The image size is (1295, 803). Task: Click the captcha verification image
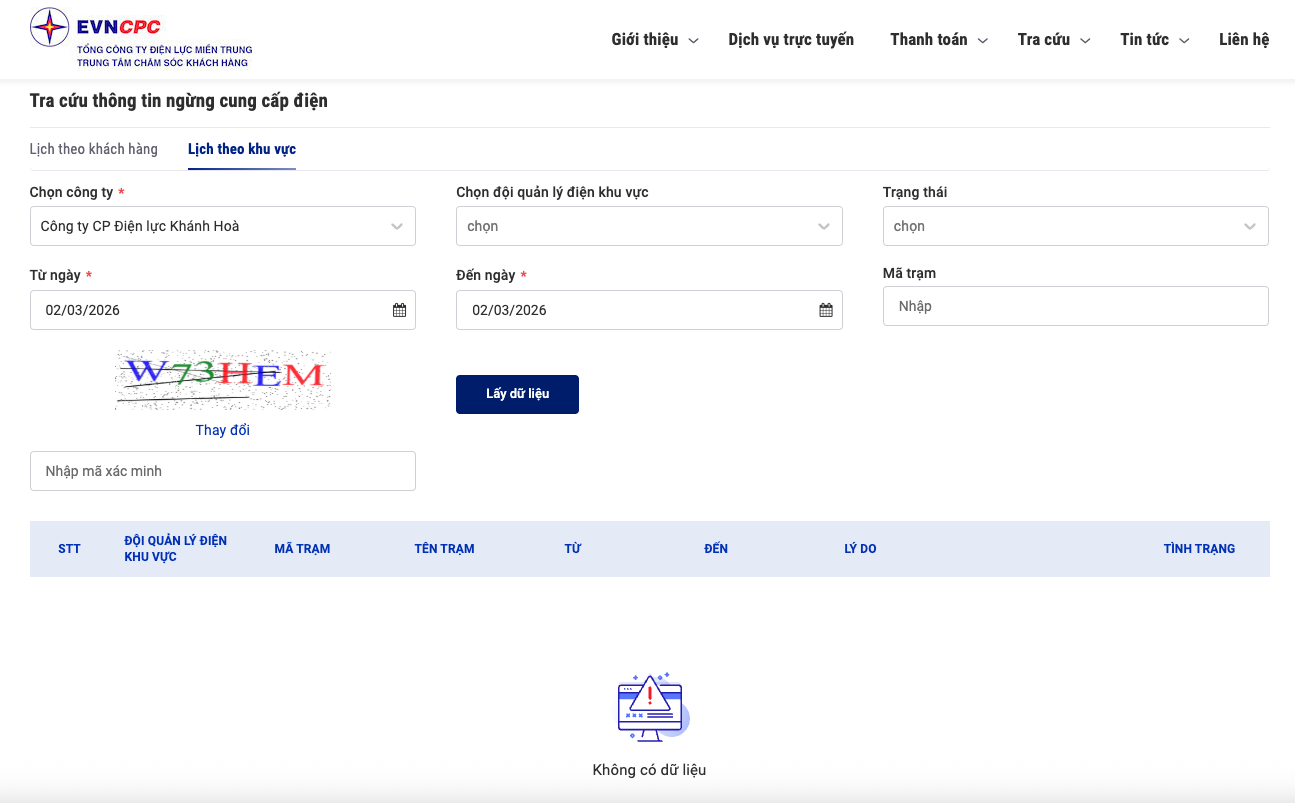[x=222, y=379]
